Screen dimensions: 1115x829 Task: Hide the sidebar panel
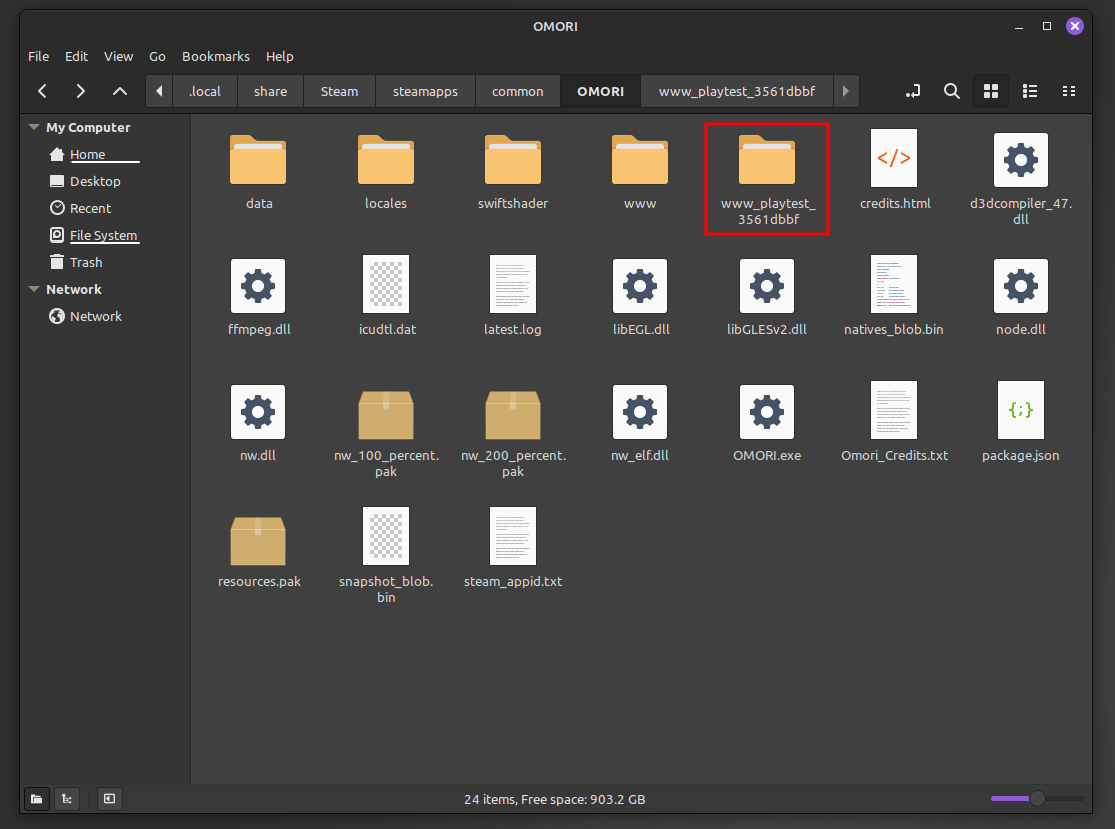tap(110, 798)
